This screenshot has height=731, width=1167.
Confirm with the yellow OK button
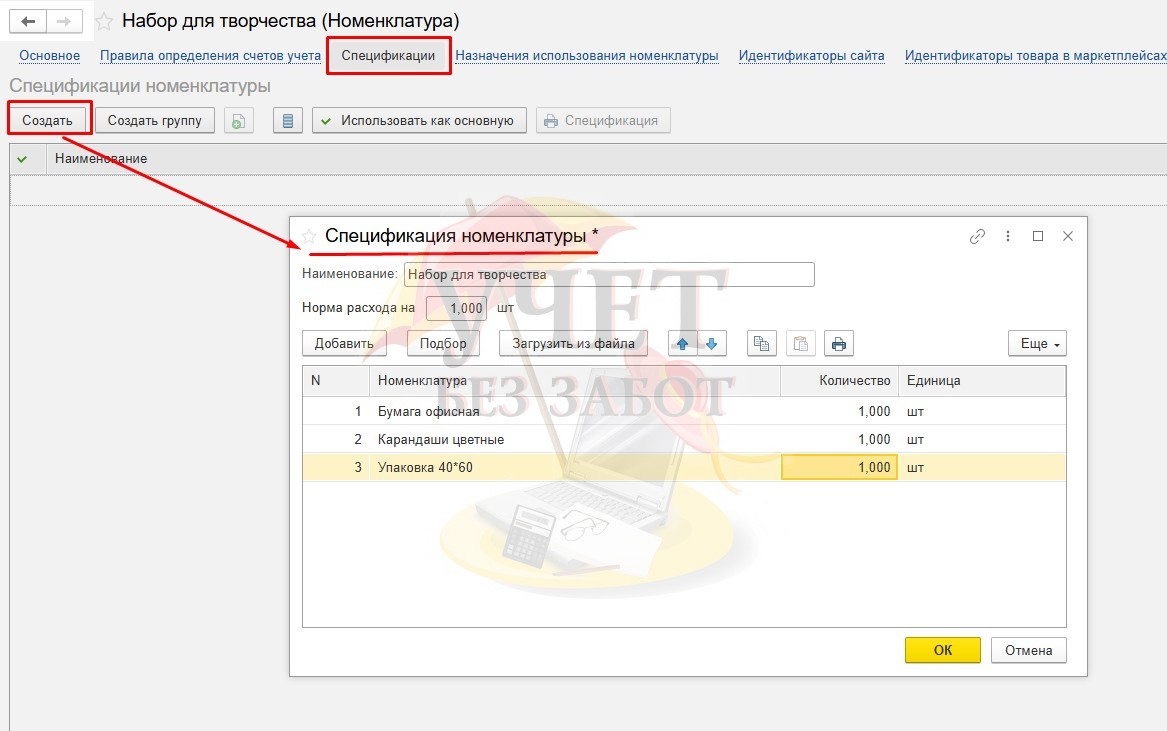943,650
